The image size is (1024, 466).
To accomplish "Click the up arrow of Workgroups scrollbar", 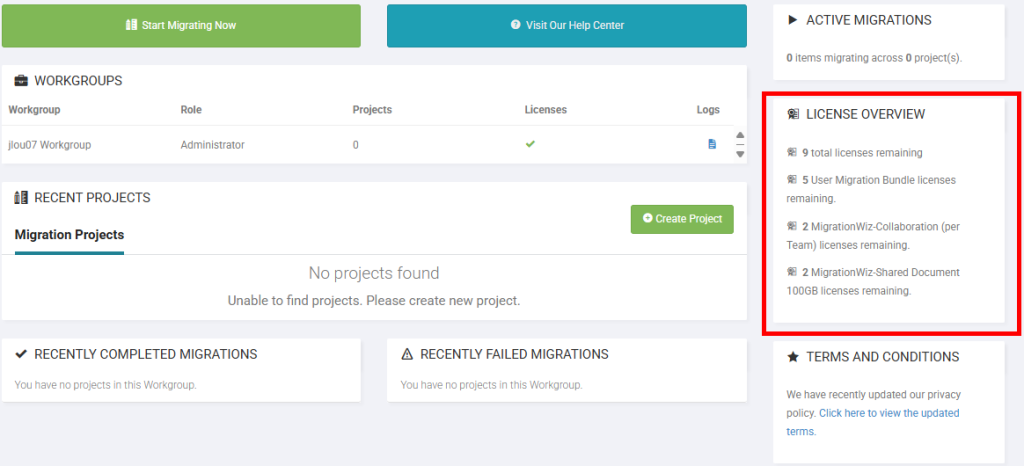I will 740,136.
